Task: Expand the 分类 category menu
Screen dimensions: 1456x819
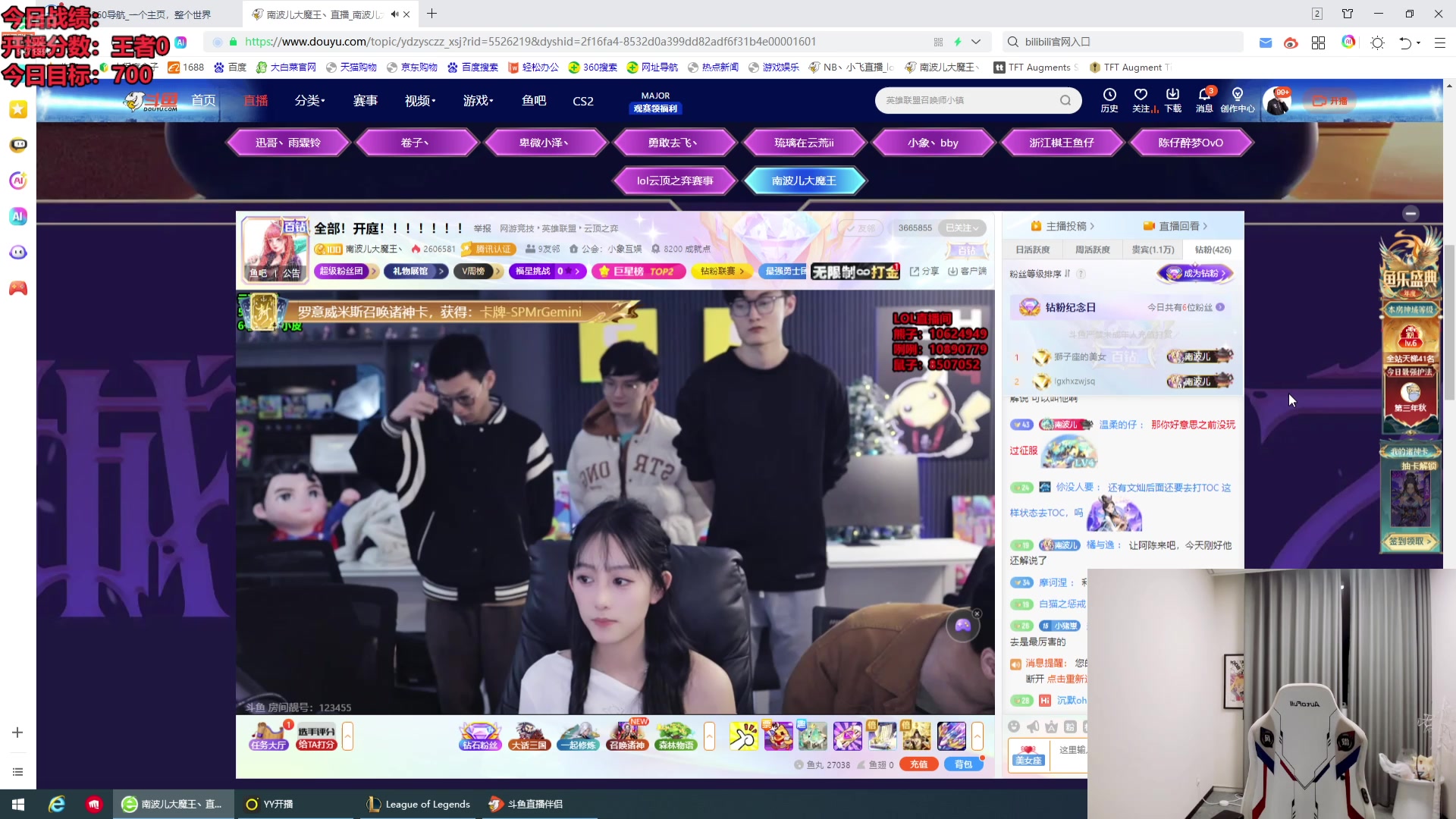Action: point(309,101)
